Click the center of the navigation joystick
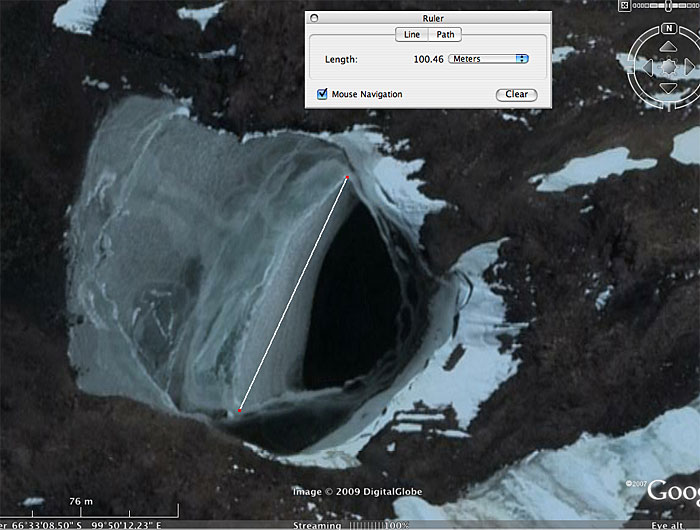The width and height of the screenshot is (700, 530). pos(668,68)
